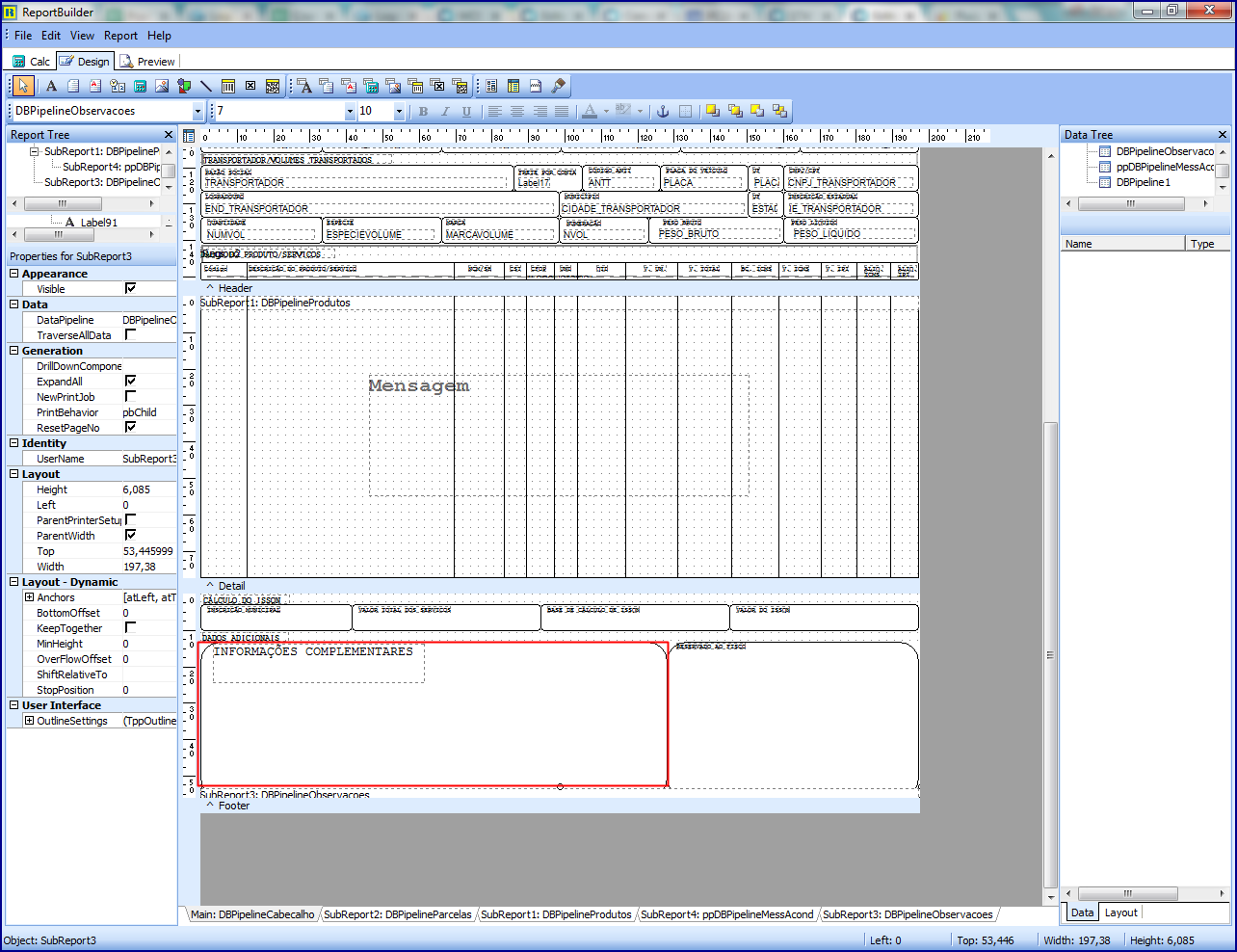Select the PageBreak component tool
The width and height of the screenshot is (1237, 952).
pyautogui.click(x=536, y=86)
